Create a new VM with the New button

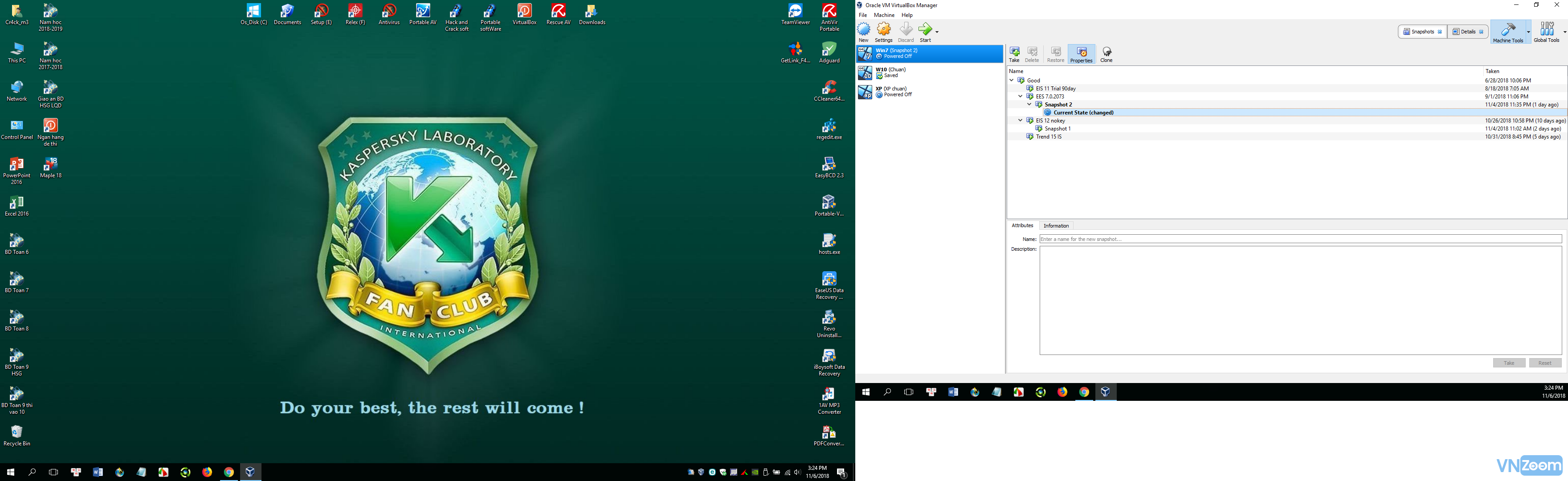tap(863, 32)
